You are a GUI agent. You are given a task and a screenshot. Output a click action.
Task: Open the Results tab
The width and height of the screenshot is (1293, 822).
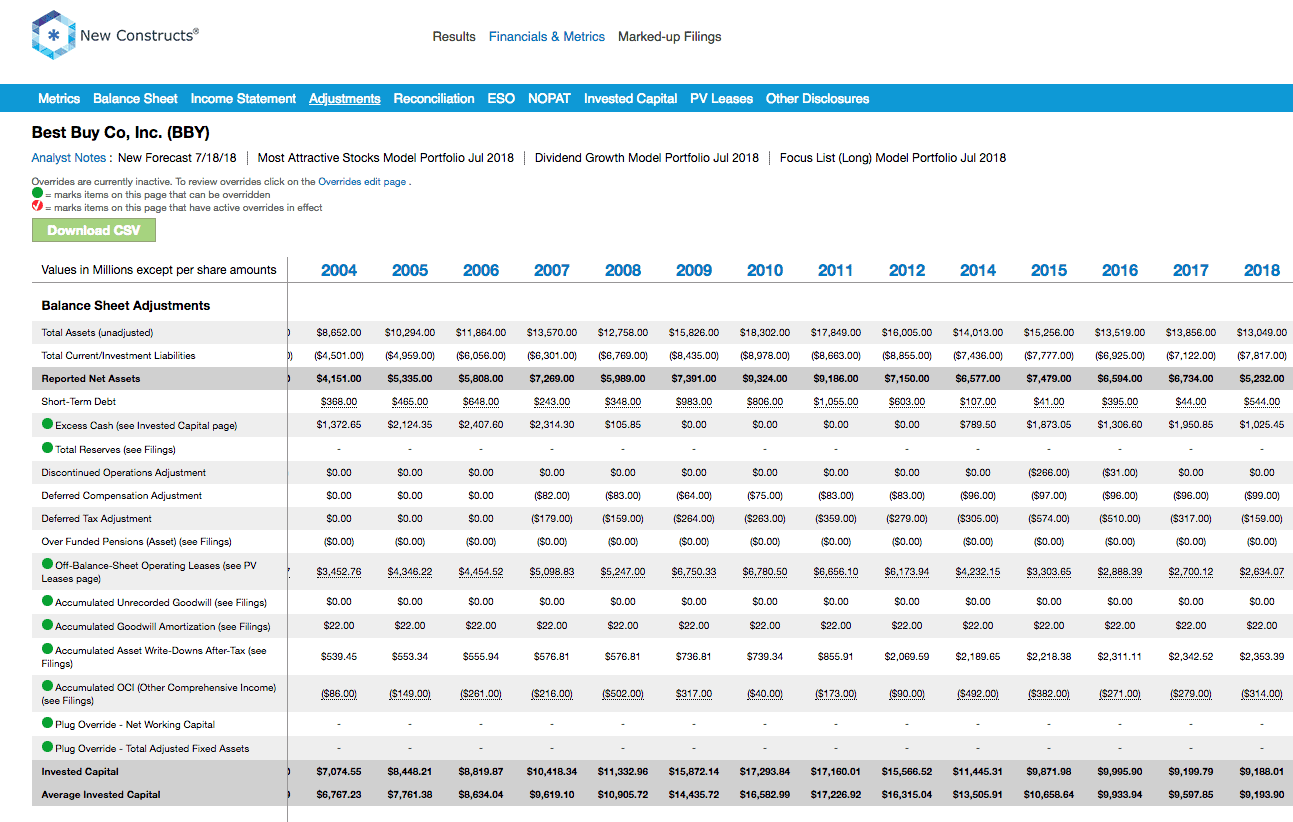(454, 36)
